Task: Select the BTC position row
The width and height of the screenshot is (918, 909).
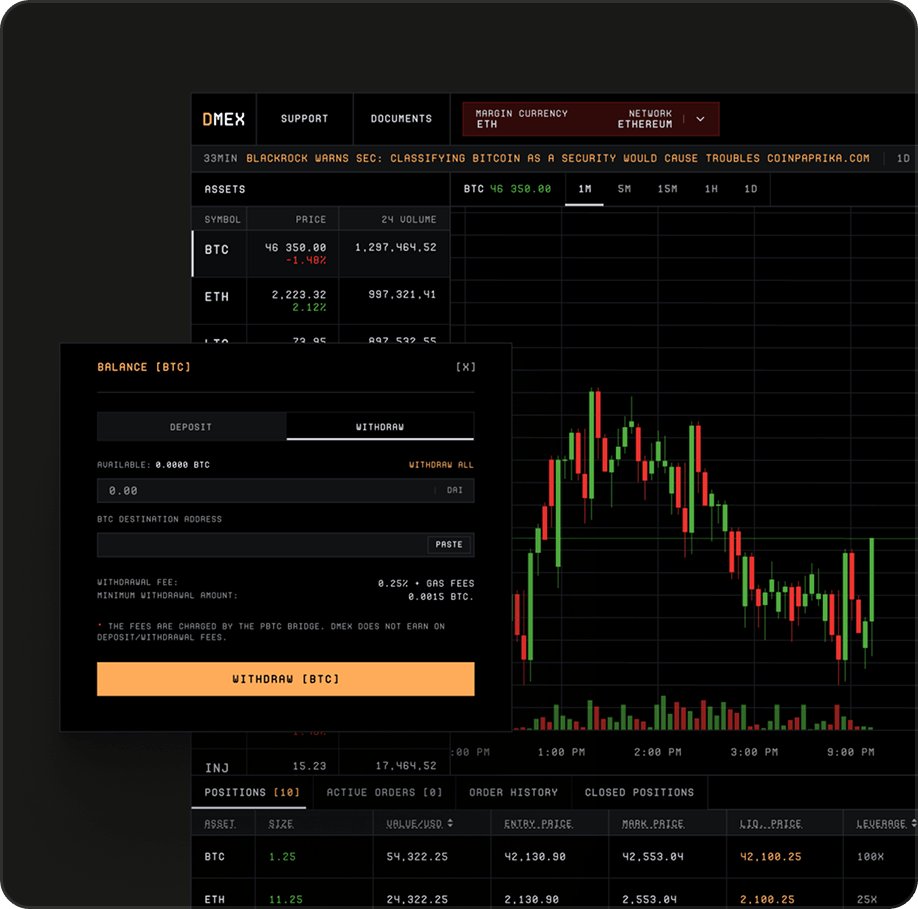Action: click(554, 857)
